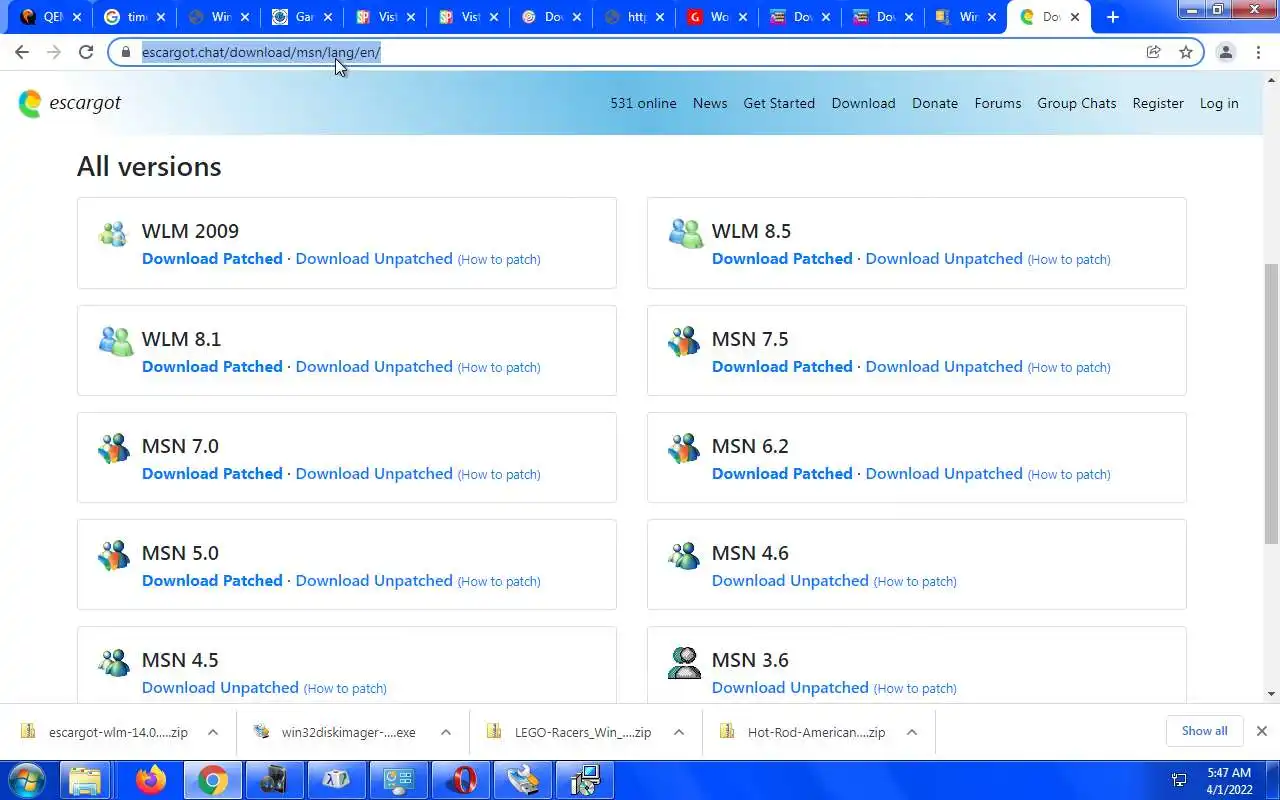The image size is (1280, 800).
Task: Download Unpatched MSN 4.6
Action: coord(790,581)
